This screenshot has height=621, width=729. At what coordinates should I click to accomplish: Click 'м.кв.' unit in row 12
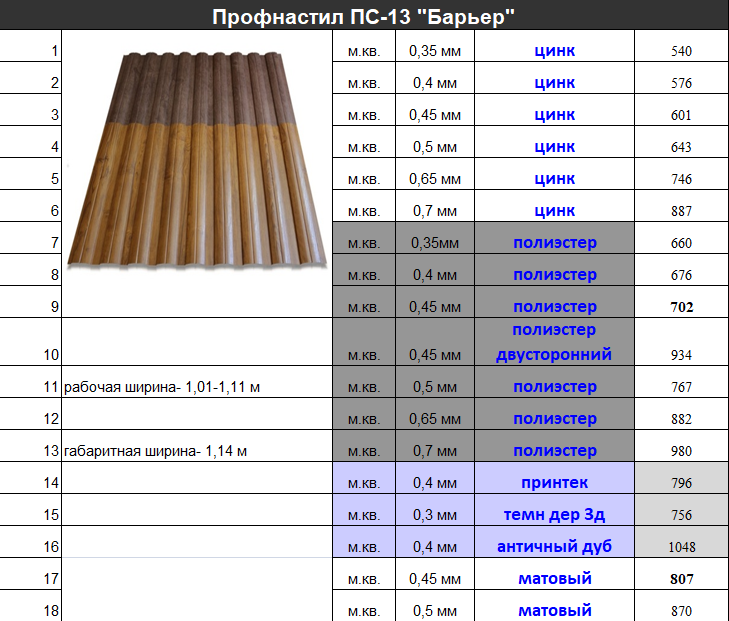coord(364,420)
